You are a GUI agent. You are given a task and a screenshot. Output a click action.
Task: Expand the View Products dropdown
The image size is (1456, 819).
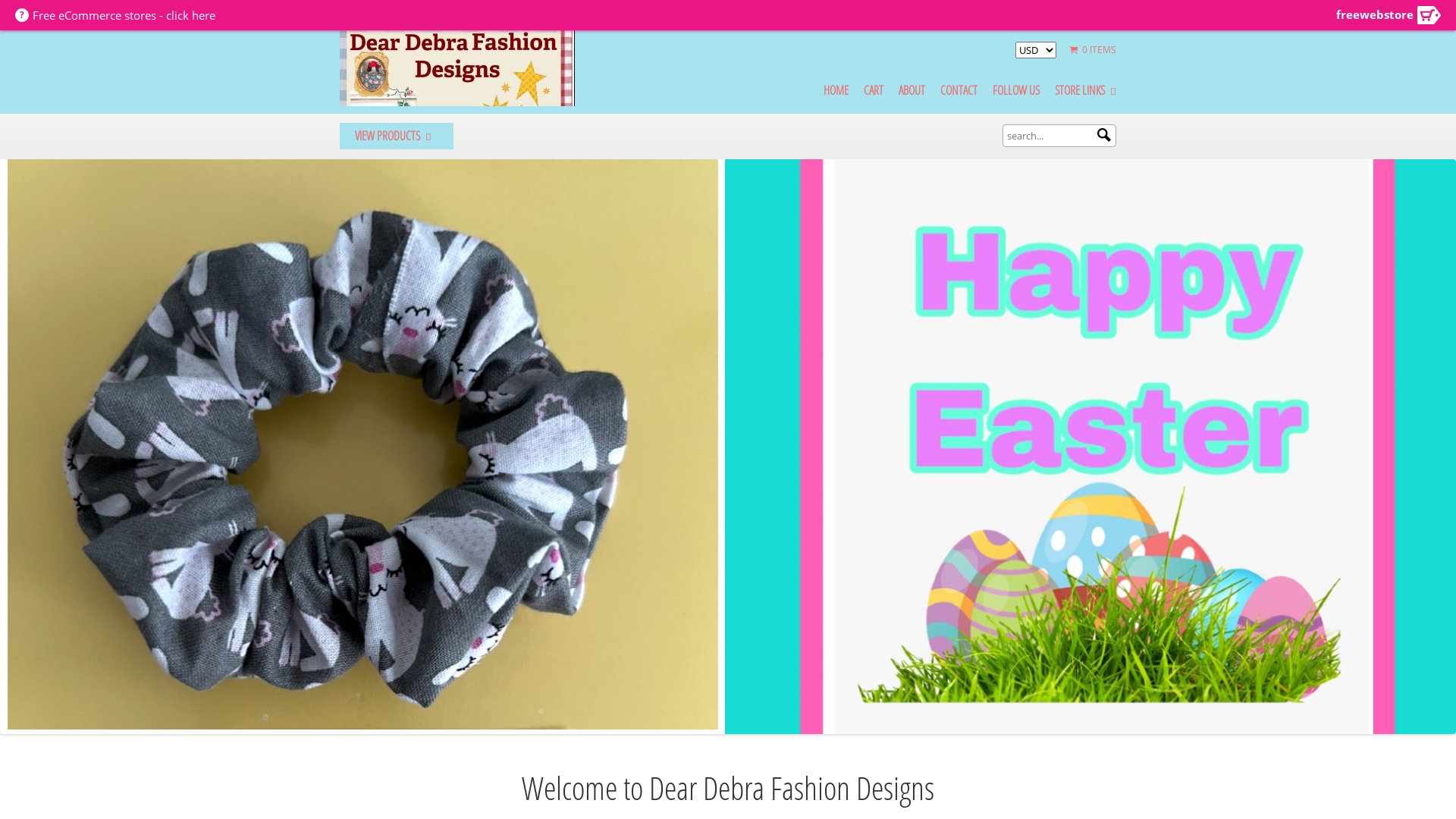pos(396,136)
